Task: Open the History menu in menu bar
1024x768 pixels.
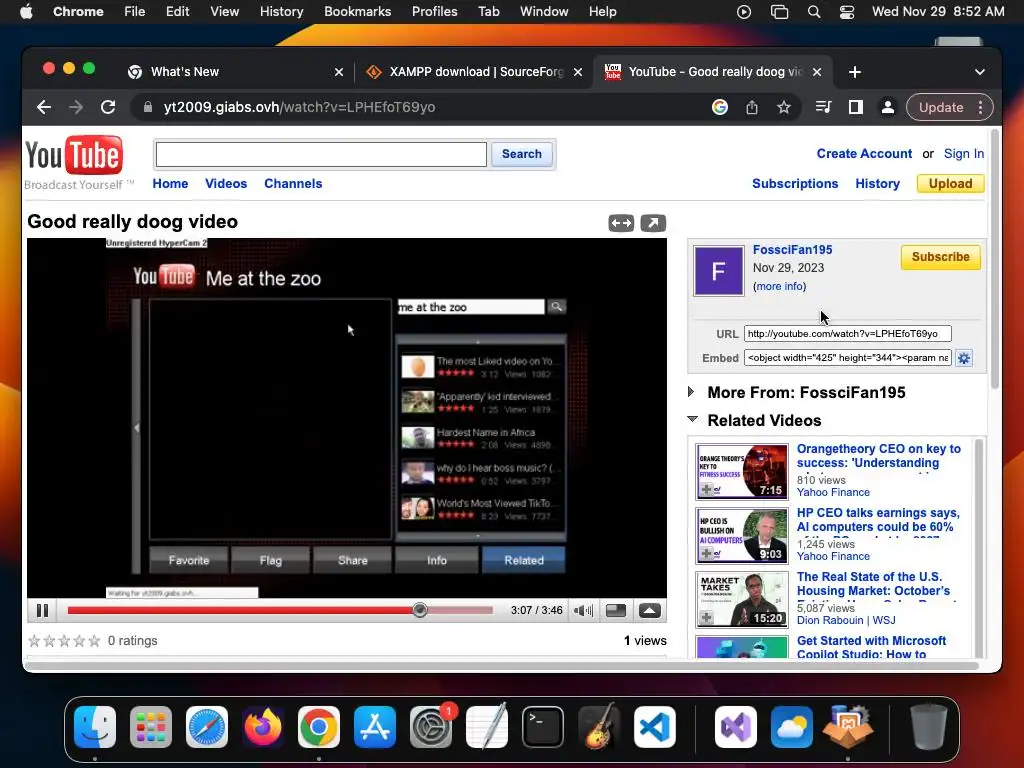Action: pos(281,12)
